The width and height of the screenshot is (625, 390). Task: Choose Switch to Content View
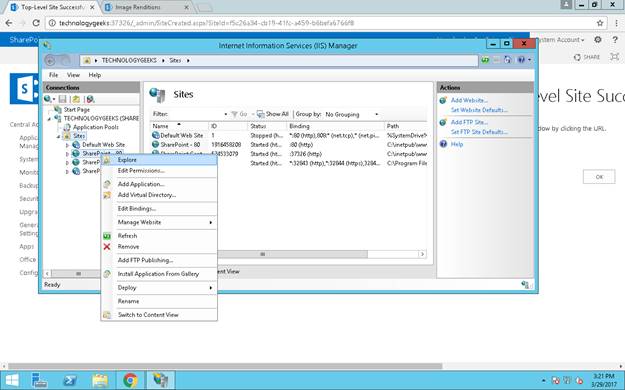coord(159,315)
